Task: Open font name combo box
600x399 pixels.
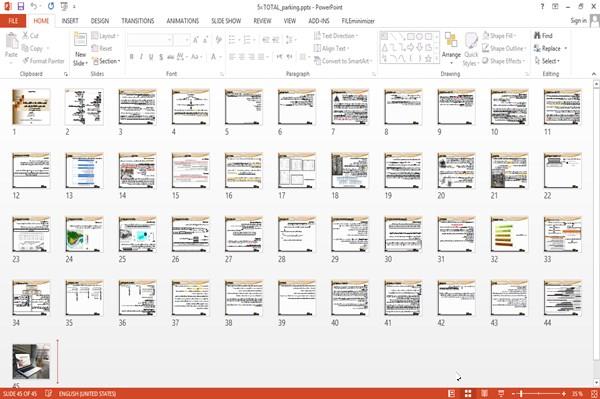Action: (150, 39)
